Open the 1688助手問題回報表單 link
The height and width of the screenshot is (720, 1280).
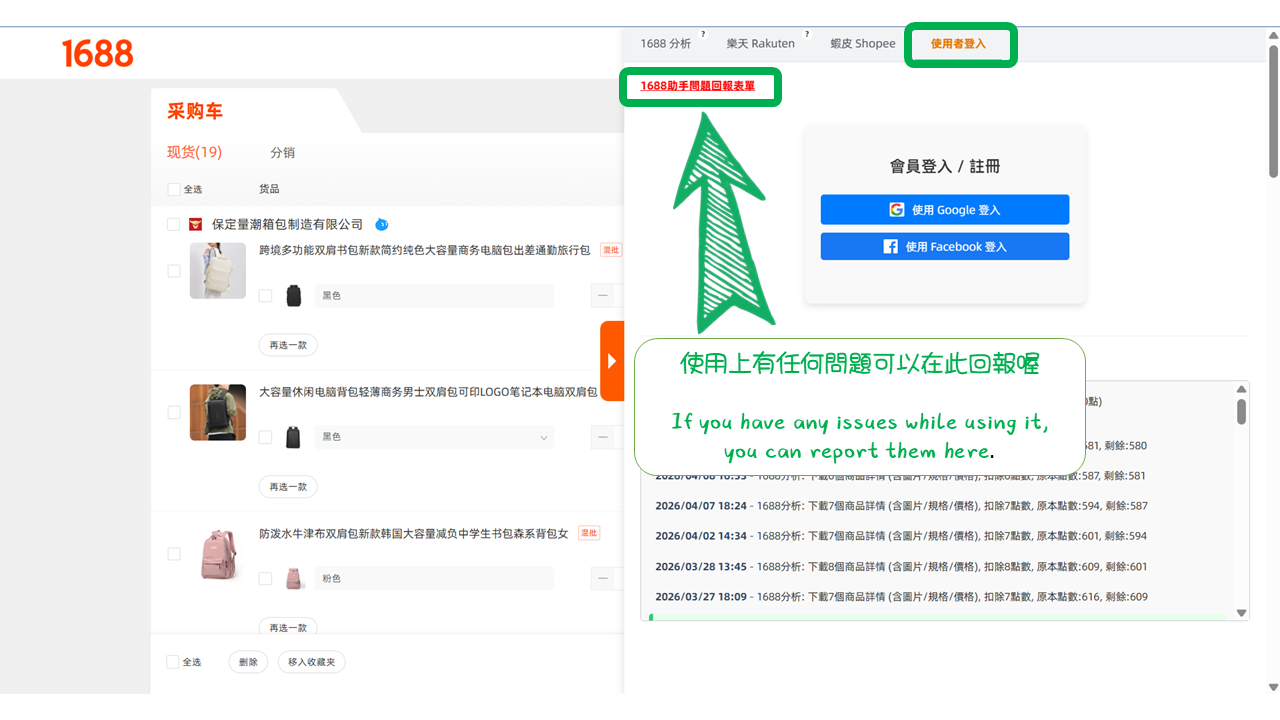pos(698,86)
